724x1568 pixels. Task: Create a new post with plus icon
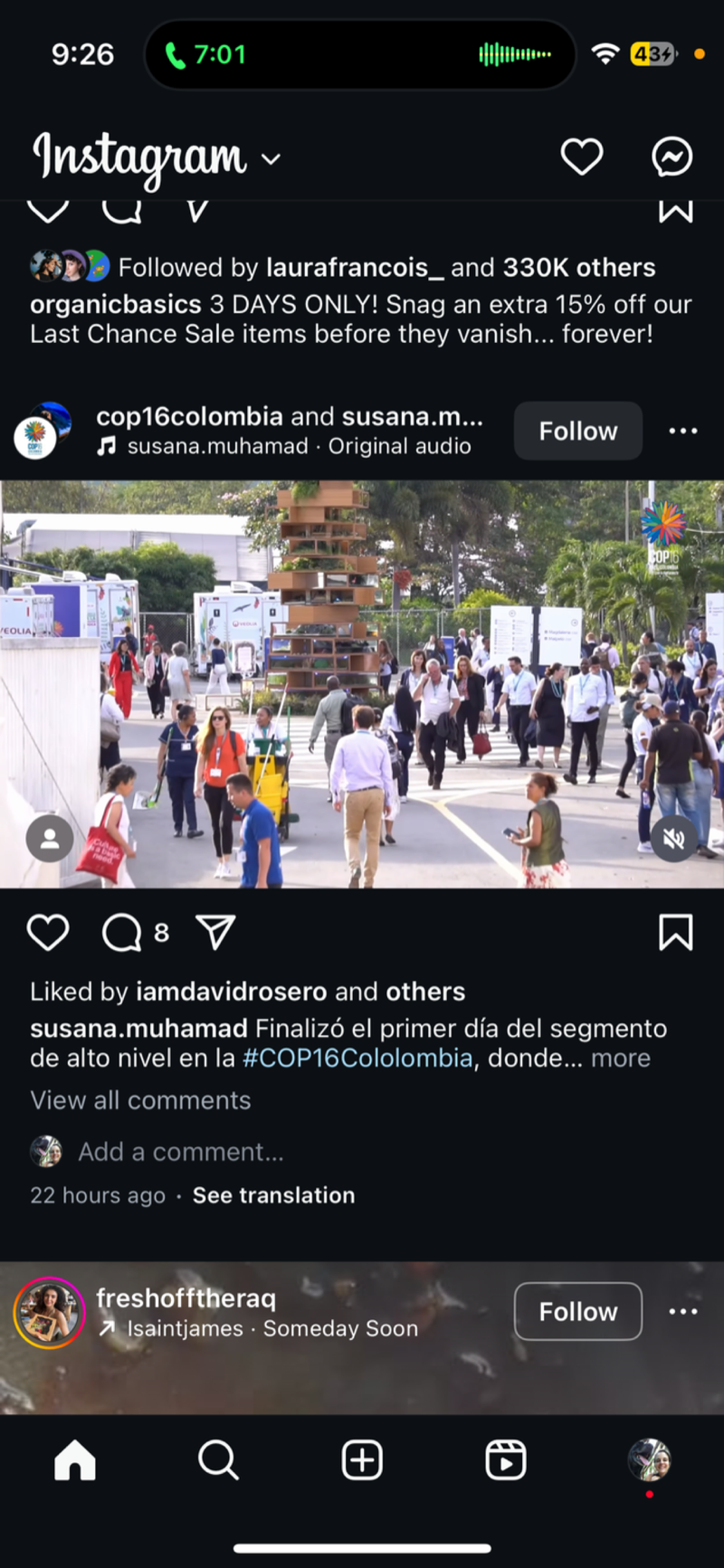coord(362,1459)
